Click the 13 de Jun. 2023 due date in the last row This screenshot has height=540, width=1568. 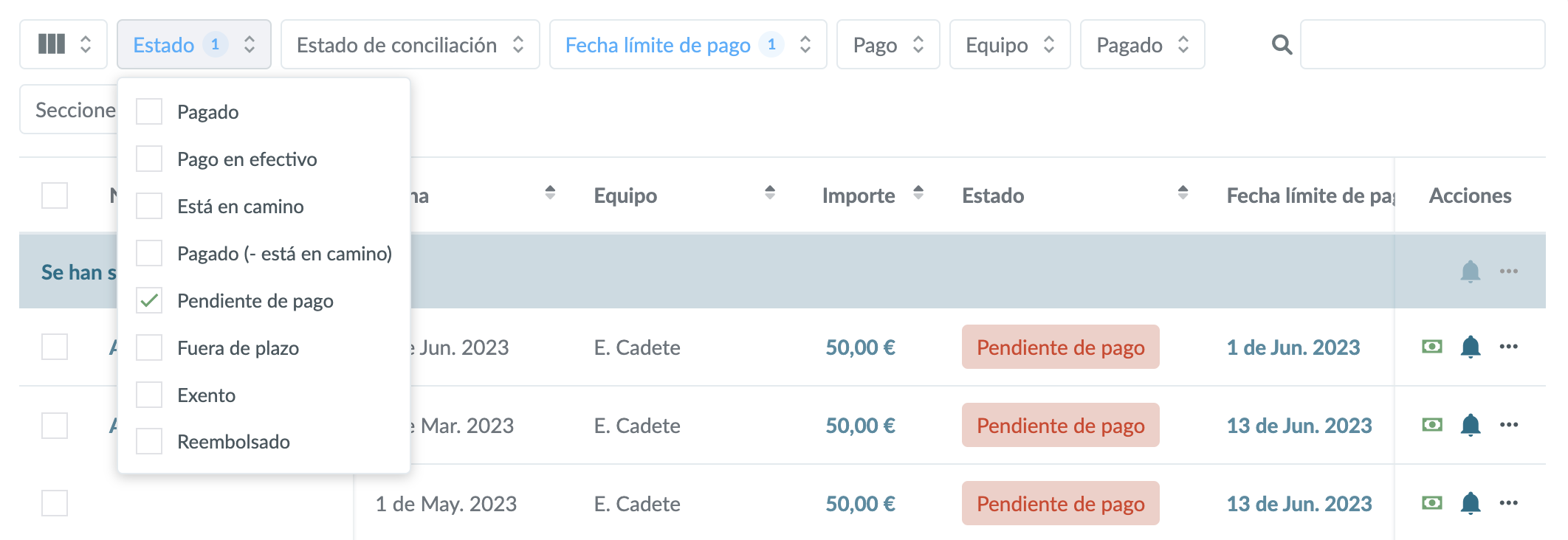click(1299, 504)
